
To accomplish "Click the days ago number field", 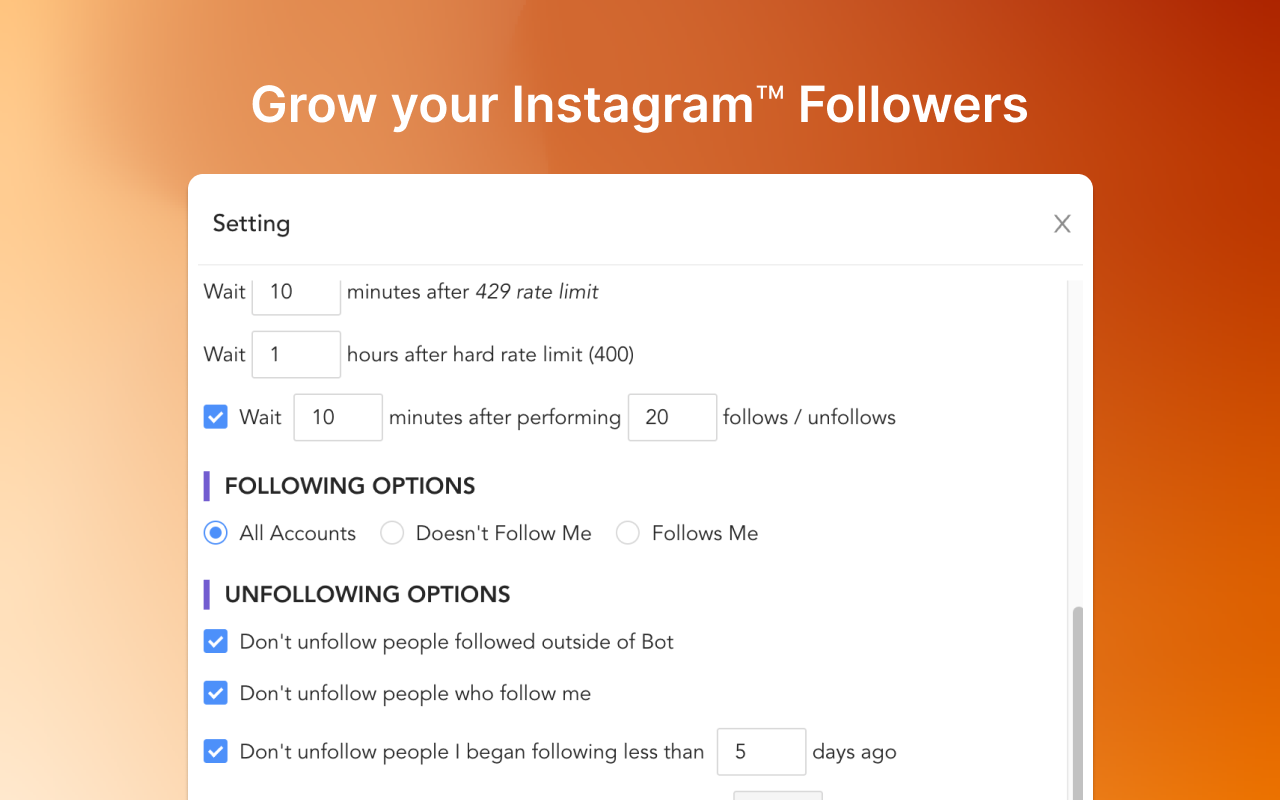I will coord(761,751).
